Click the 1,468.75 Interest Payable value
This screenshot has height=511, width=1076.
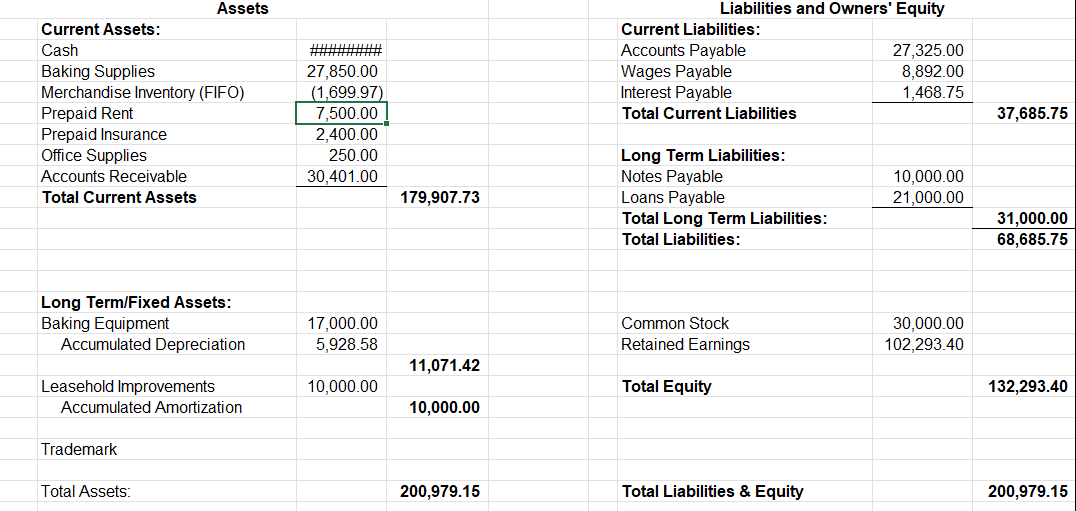pos(932,93)
